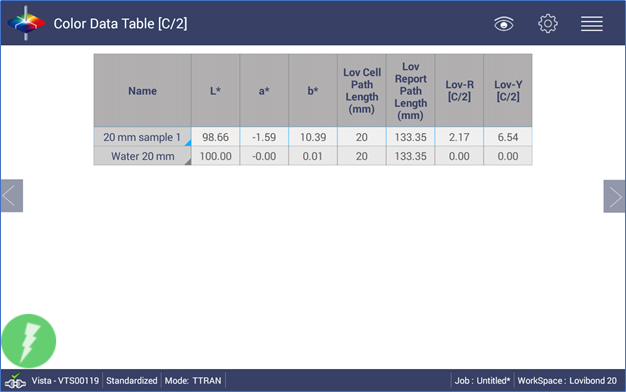Click the Standardized status label
The width and height of the screenshot is (626, 392).
tap(132, 381)
